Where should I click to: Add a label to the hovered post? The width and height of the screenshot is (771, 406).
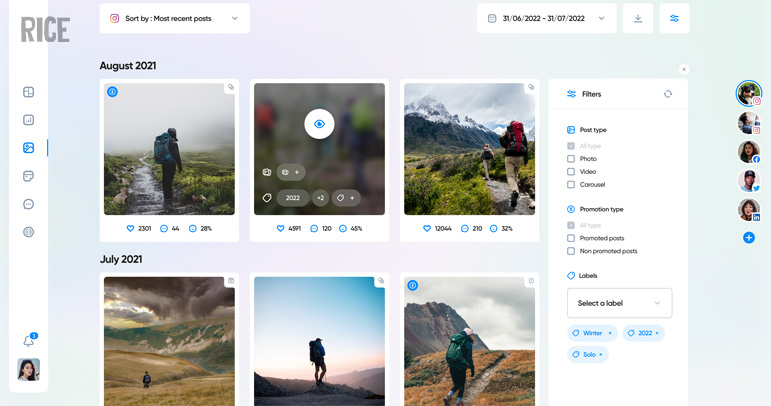346,198
